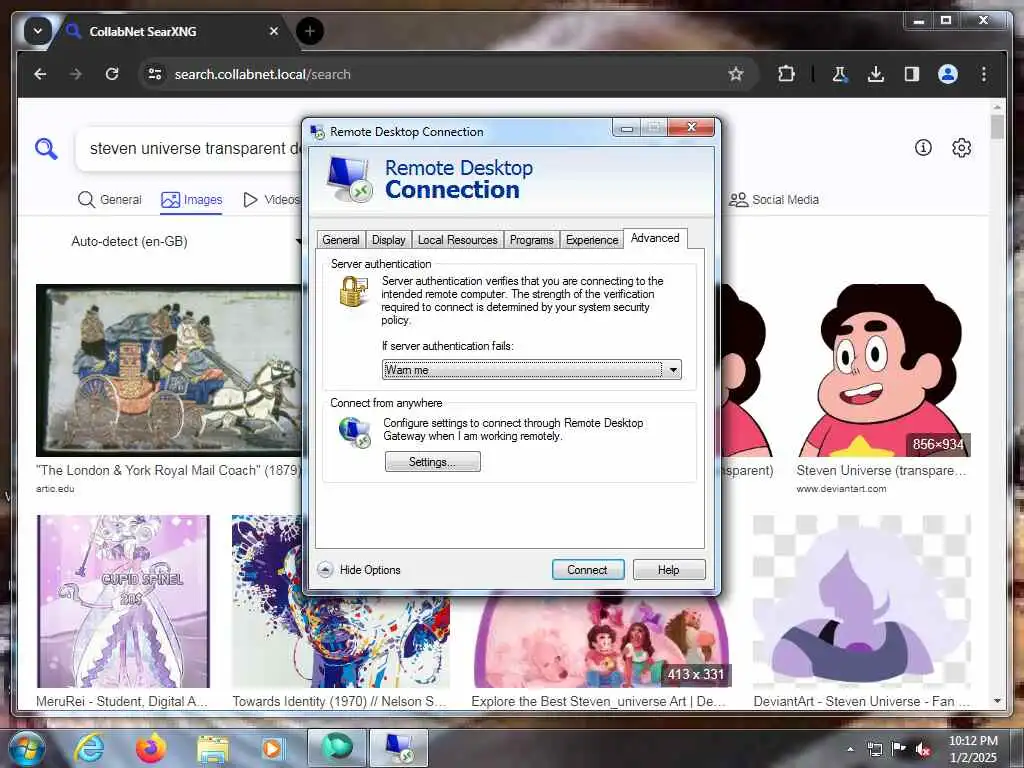
Task: Open the browser extensions puzzle icon
Action: point(786,74)
